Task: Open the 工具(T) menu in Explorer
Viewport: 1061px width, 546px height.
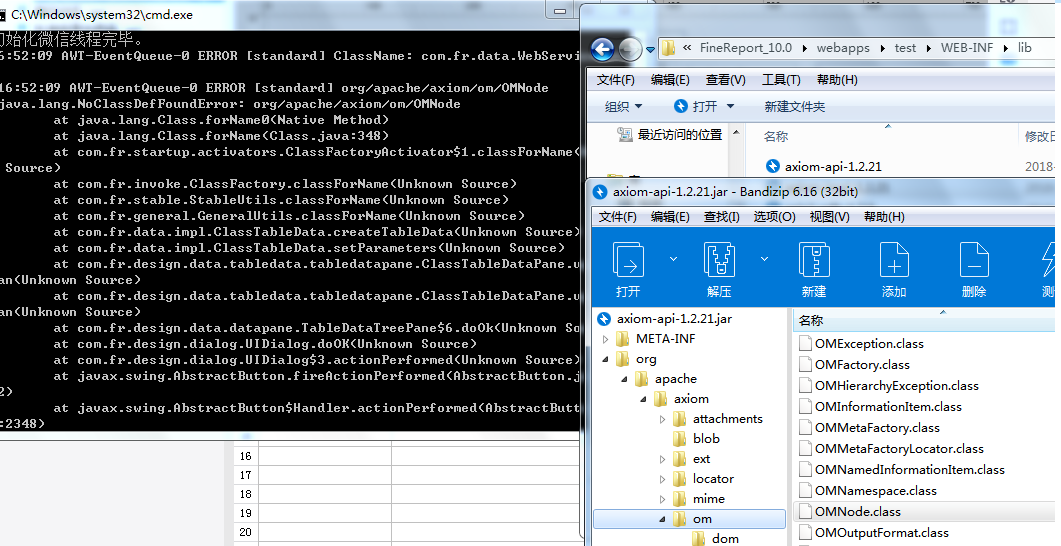Action: 781,80
